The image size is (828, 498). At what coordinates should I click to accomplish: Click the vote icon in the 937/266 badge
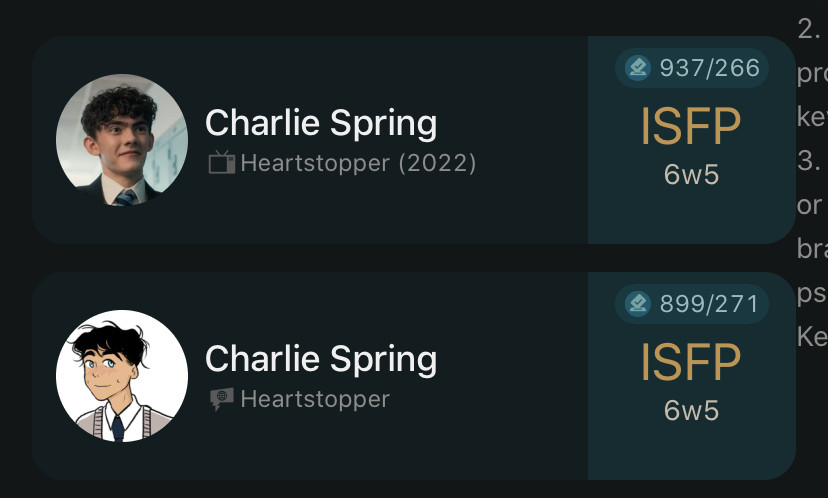click(x=637, y=68)
